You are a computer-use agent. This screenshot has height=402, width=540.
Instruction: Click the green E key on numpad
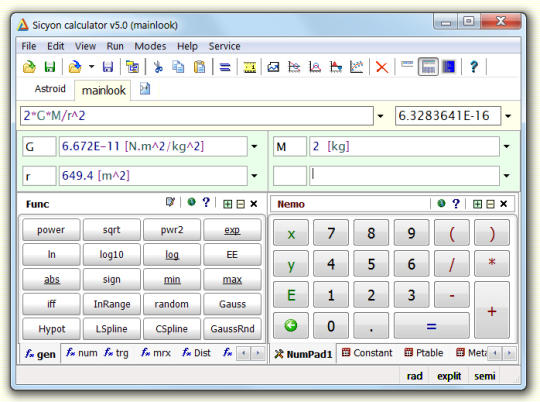[x=291, y=295]
